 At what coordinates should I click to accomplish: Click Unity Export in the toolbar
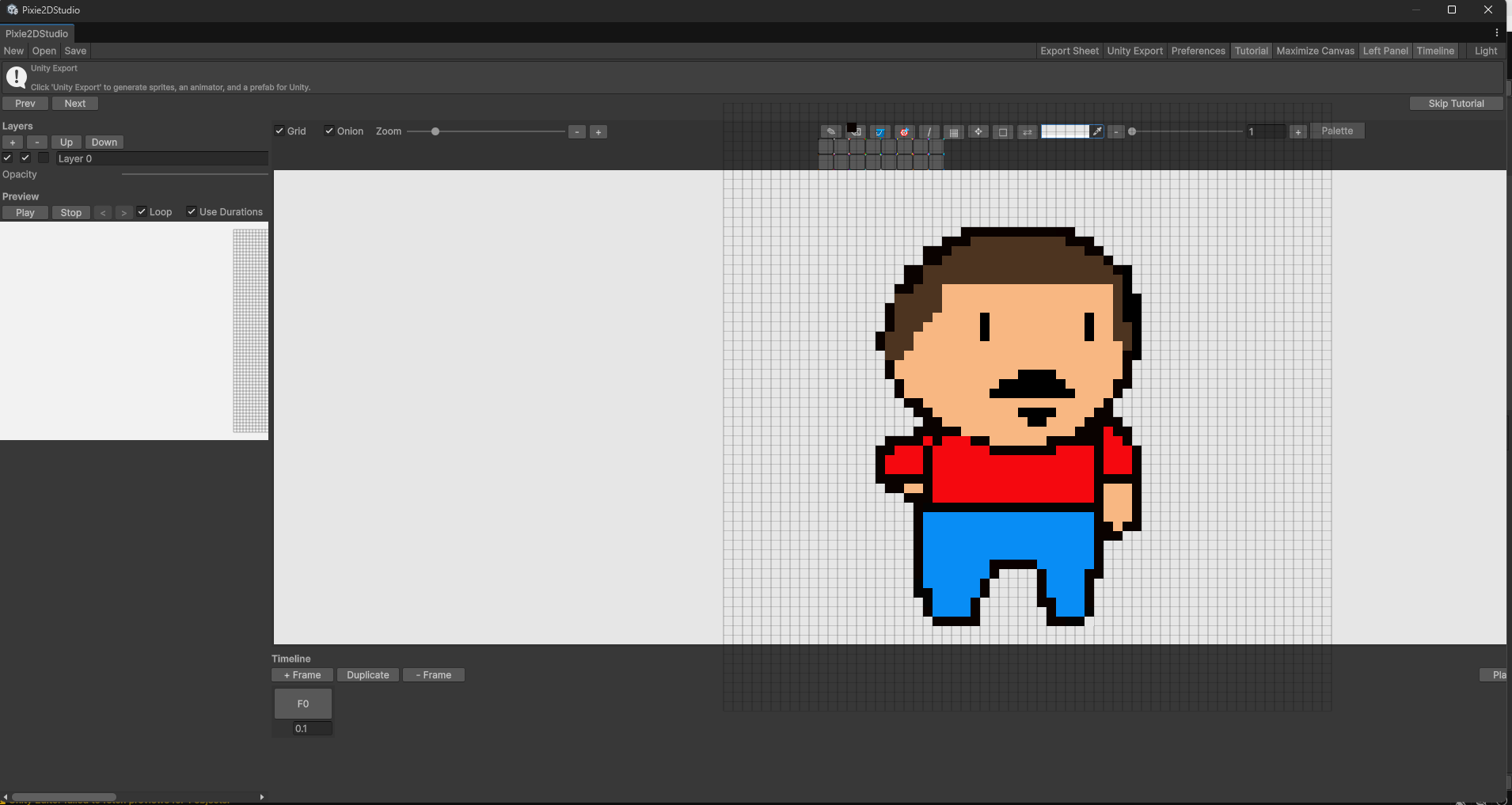click(x=1135, y=51)
